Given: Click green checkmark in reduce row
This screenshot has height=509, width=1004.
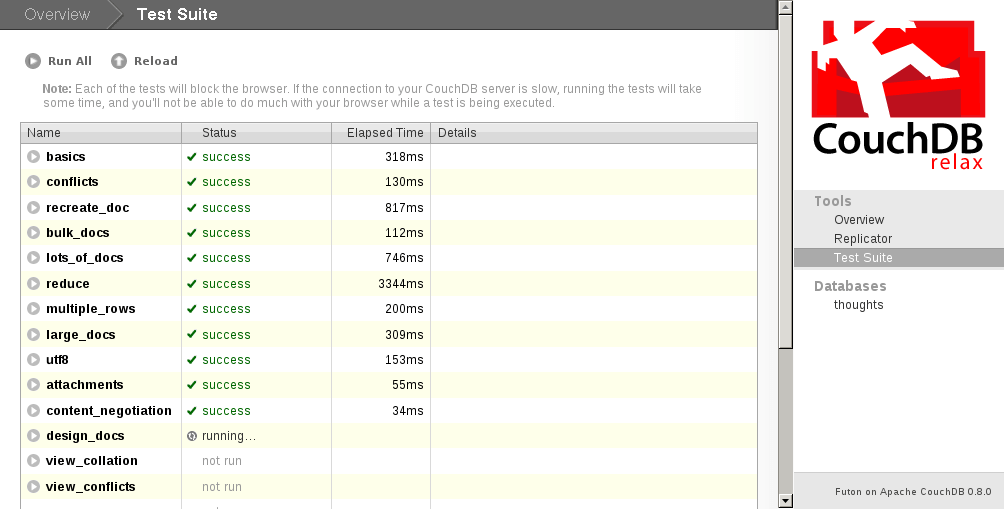Looking at the screenshot, I should pos(191,284).
